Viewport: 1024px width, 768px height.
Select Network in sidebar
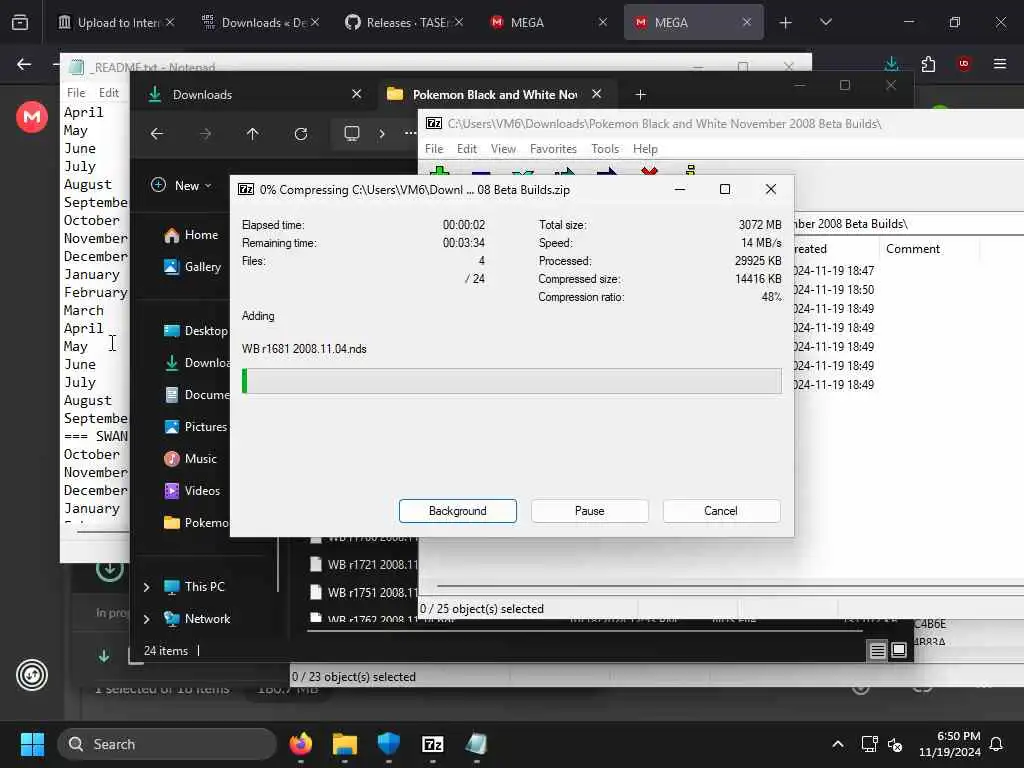197,618
